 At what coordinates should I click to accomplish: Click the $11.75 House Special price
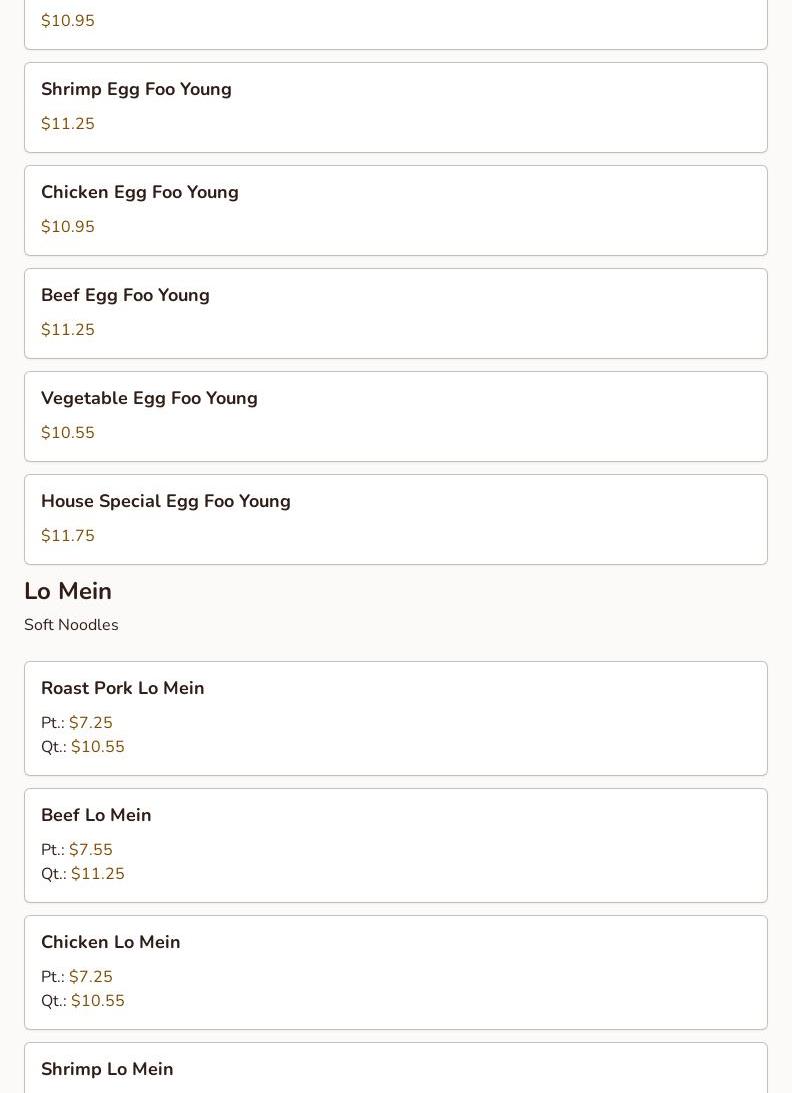[68, 536]
